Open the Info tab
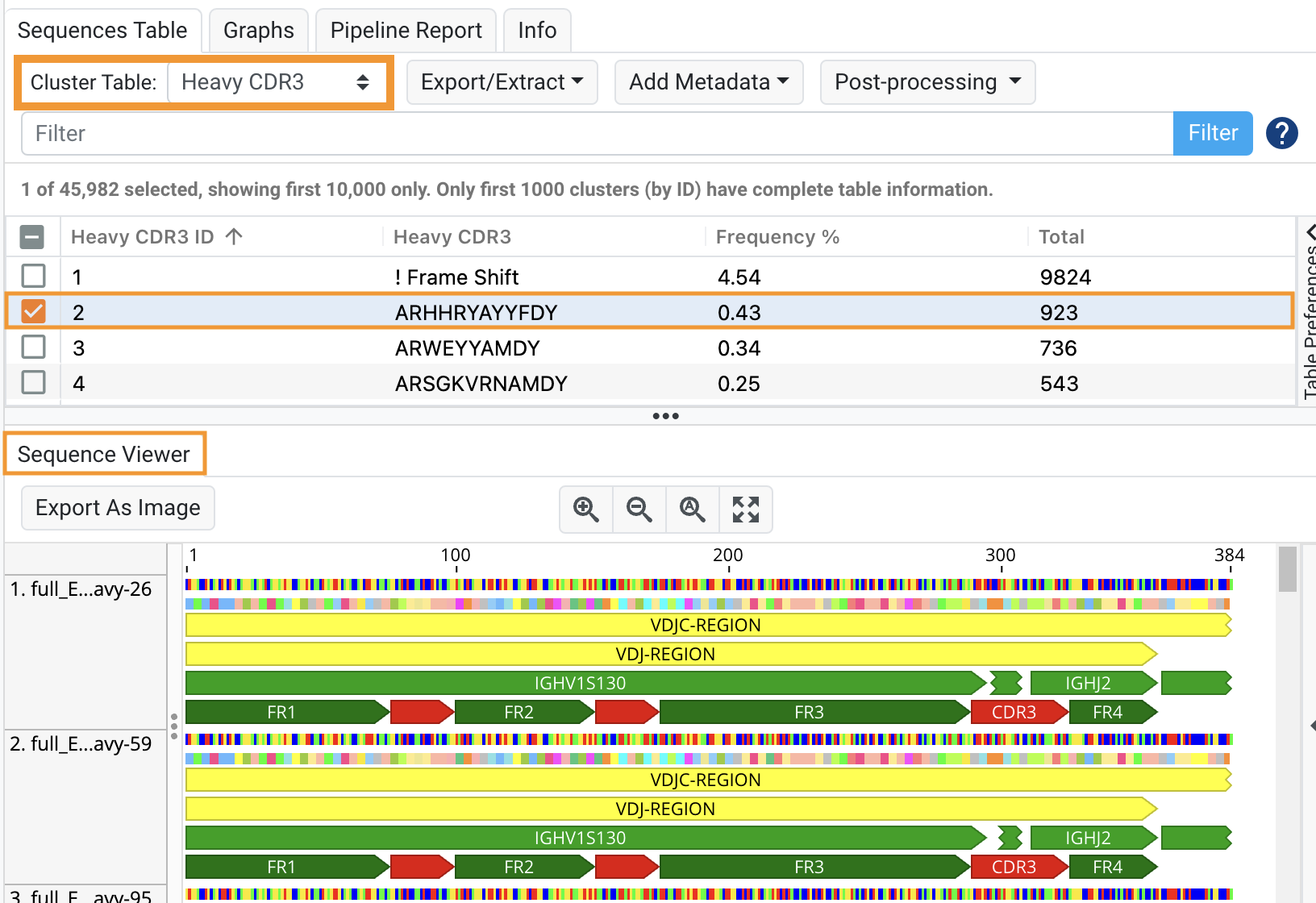 [x=537, y=31]
